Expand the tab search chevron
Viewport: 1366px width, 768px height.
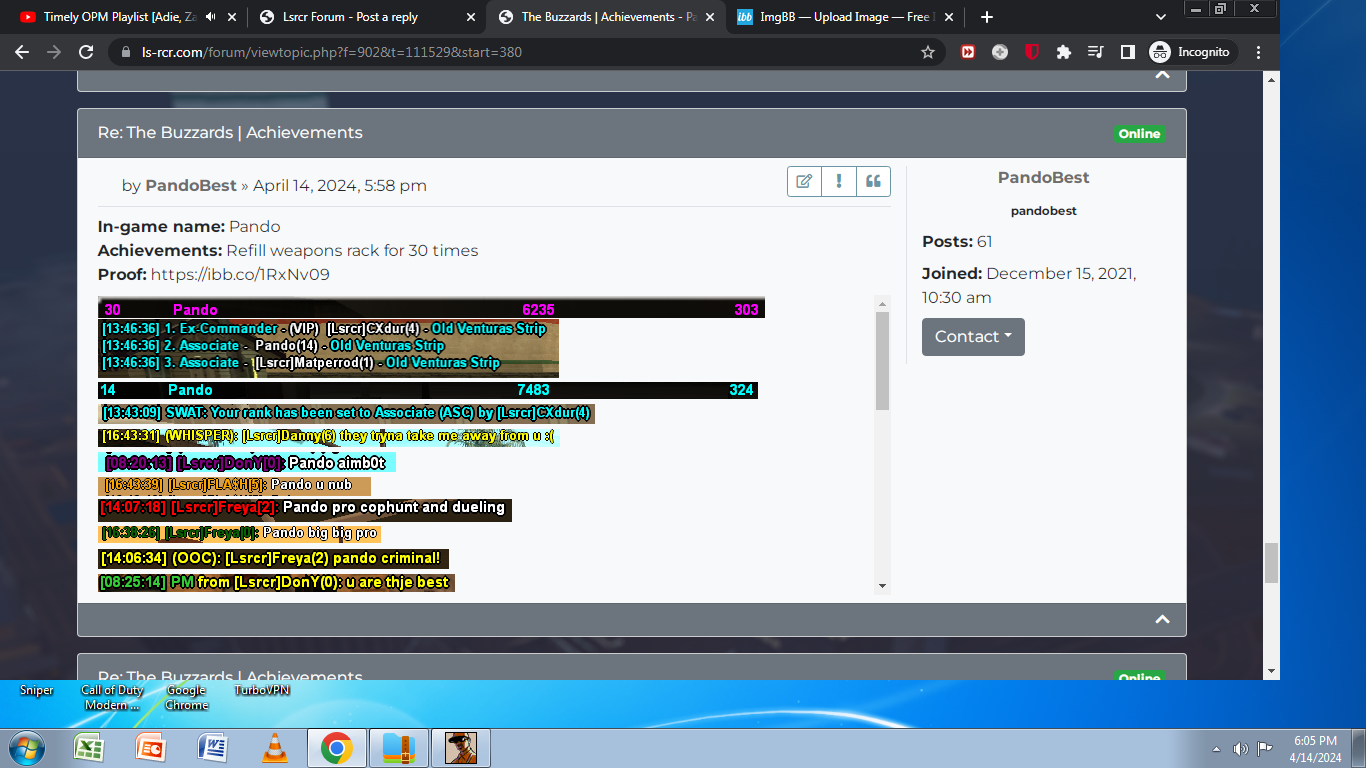1161,17
